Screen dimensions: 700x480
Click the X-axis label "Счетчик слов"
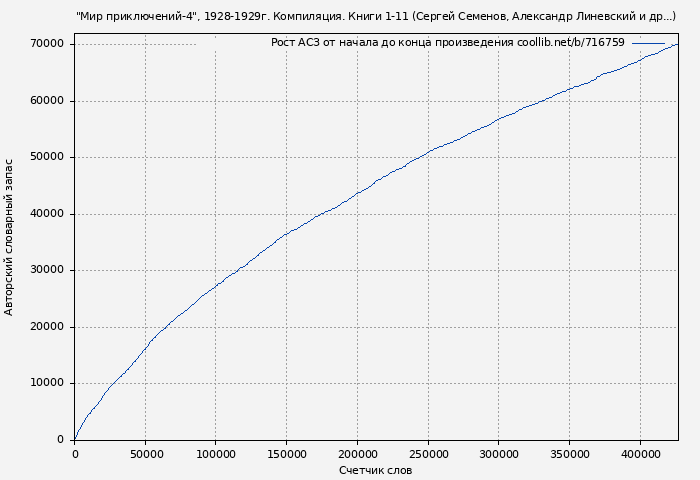[375, 470]
